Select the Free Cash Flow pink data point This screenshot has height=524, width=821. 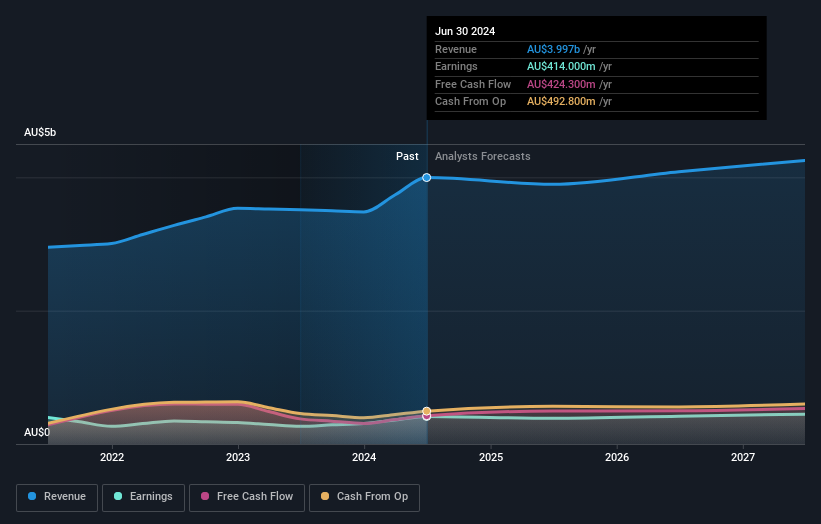[x=427, y=417]
